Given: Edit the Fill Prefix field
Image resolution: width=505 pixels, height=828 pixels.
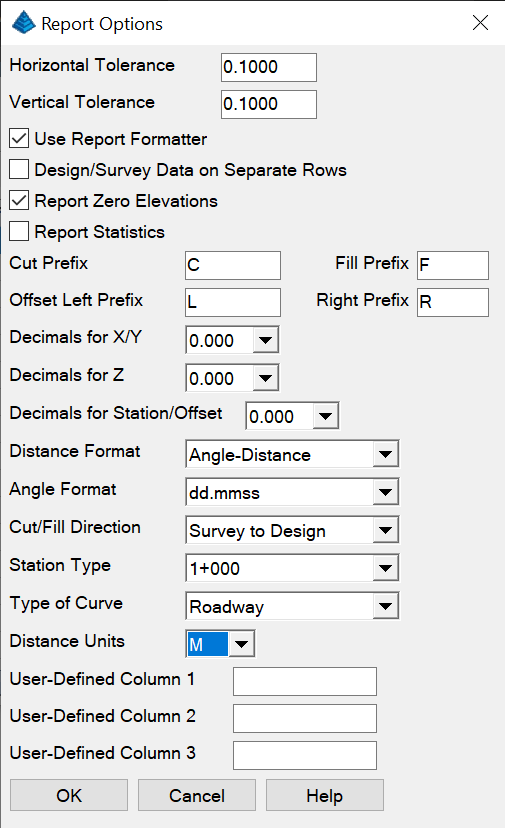Looking at the screenshot, I should click(x=453, y=265).
